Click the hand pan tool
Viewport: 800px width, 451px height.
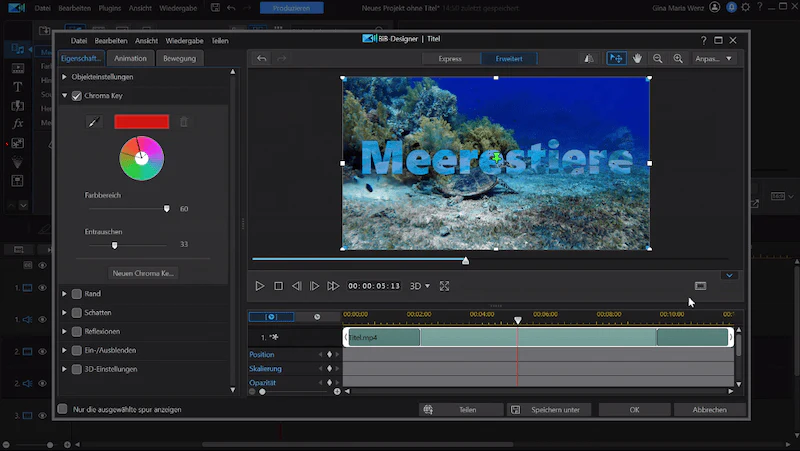pyautogui.click(x=637, y=59)
